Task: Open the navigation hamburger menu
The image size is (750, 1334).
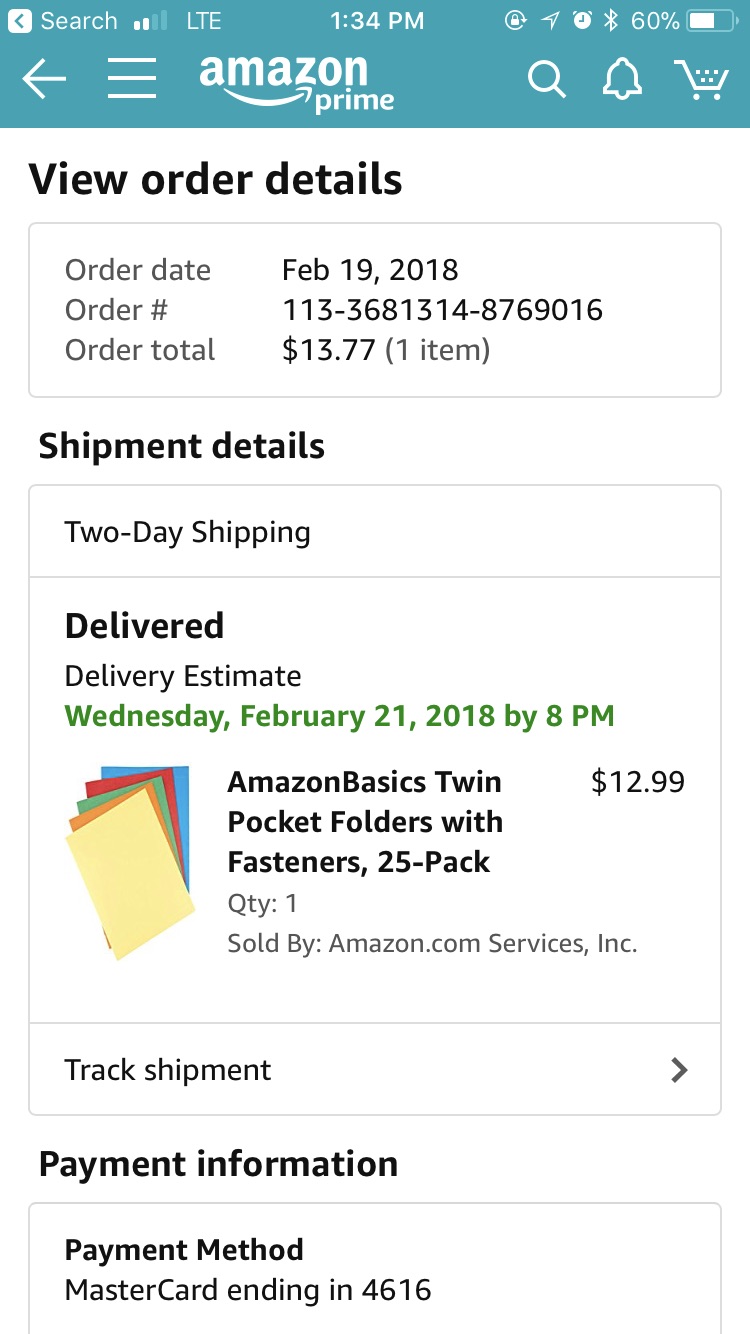Action: point(131,79)
